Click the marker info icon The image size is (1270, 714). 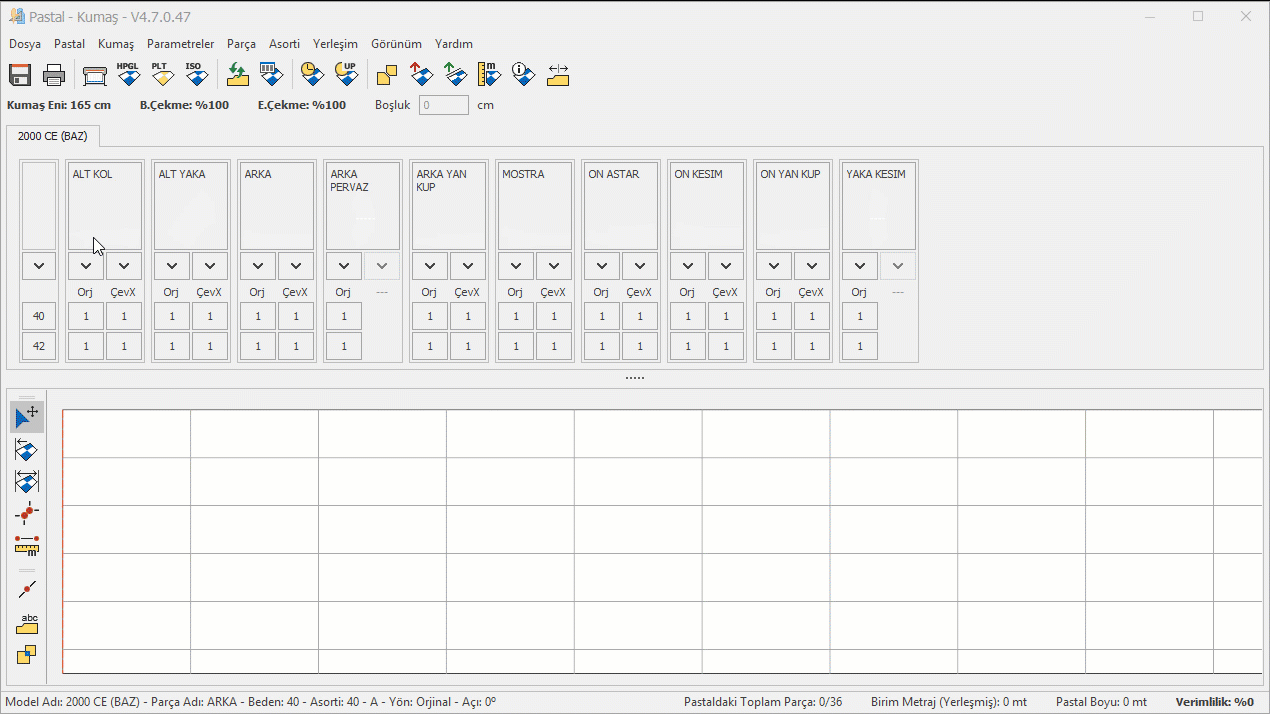523,75
